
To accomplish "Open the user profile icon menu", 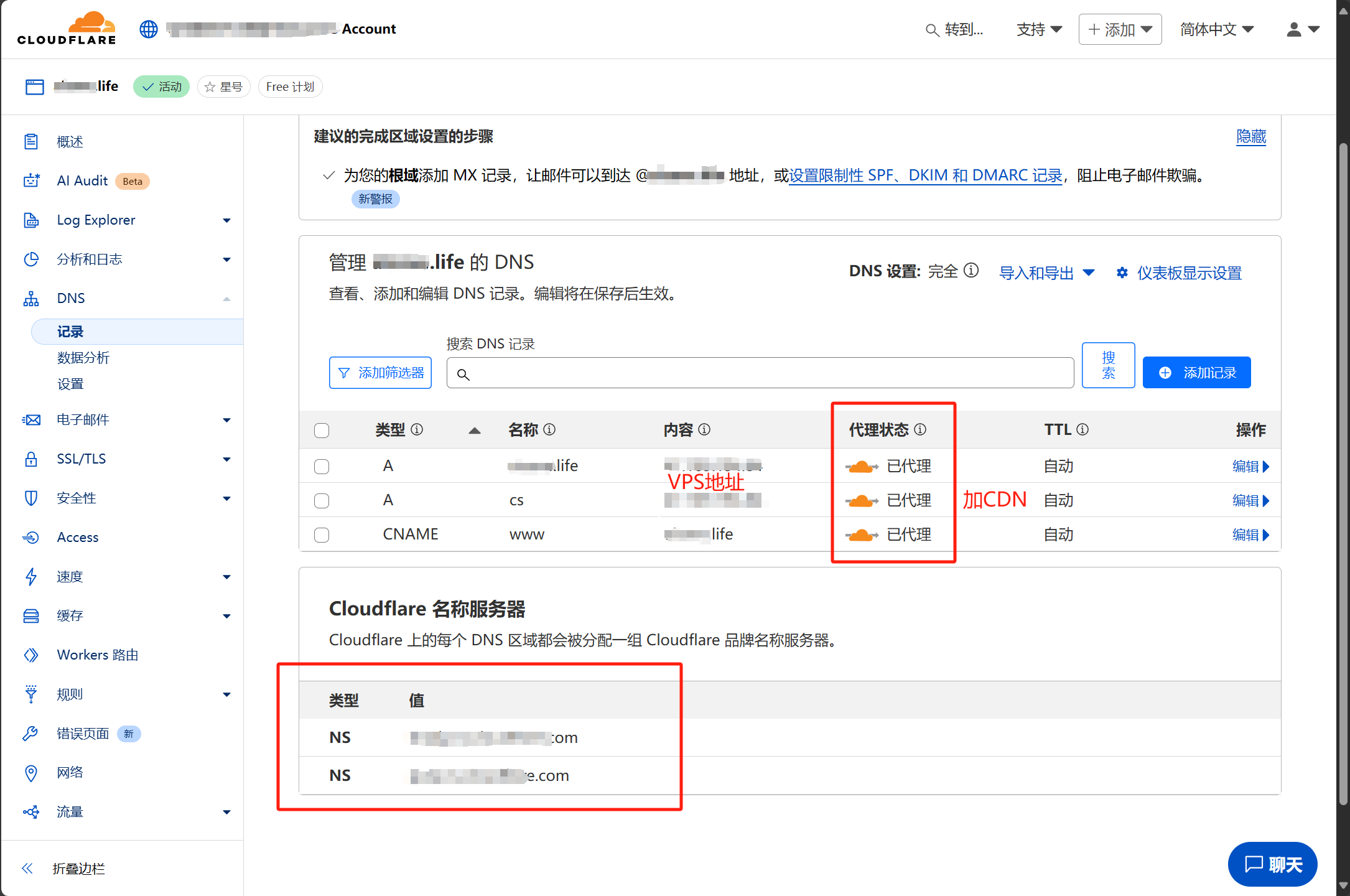I will click(x=1303, y=29).
